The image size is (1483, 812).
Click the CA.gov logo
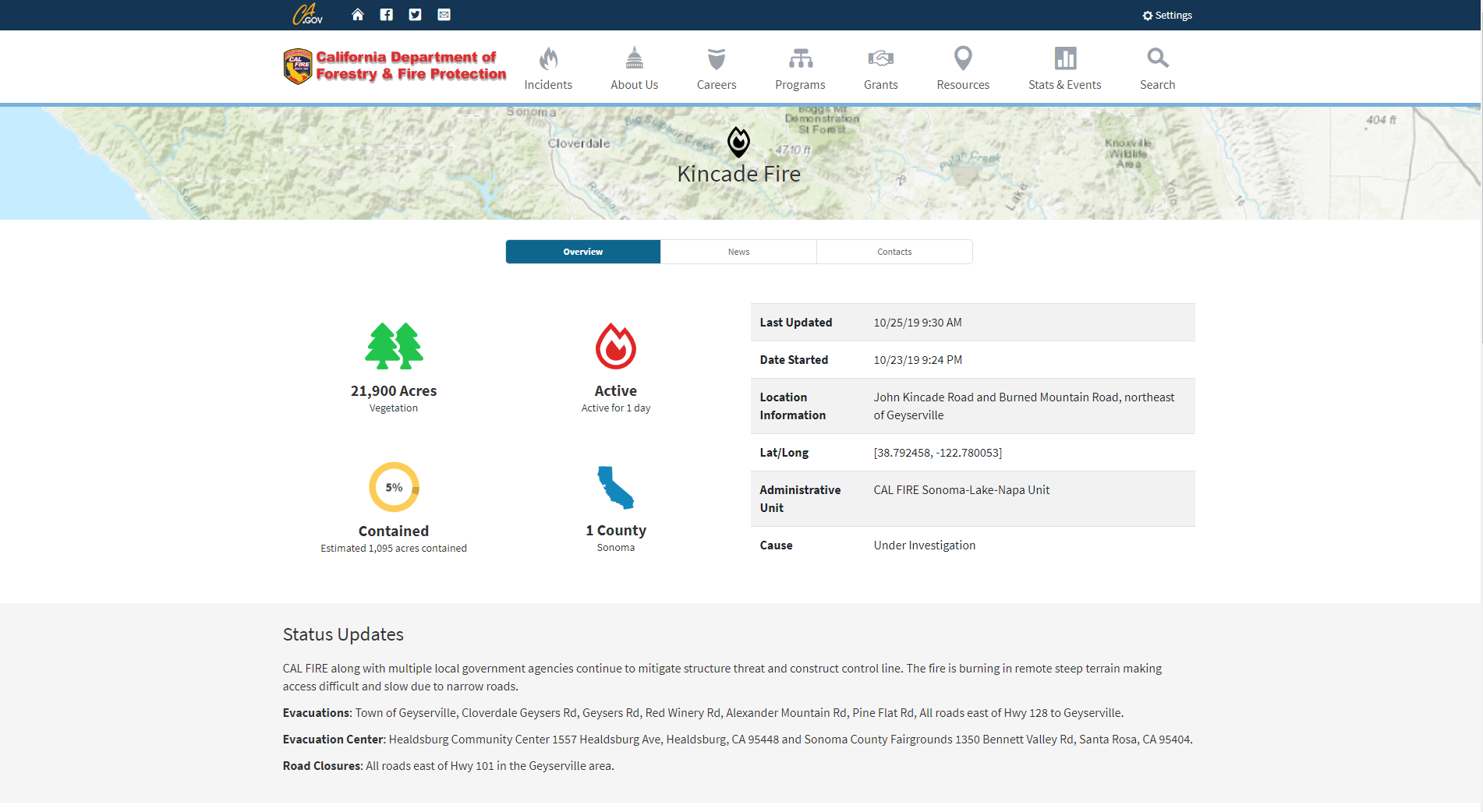click(307, 15)
